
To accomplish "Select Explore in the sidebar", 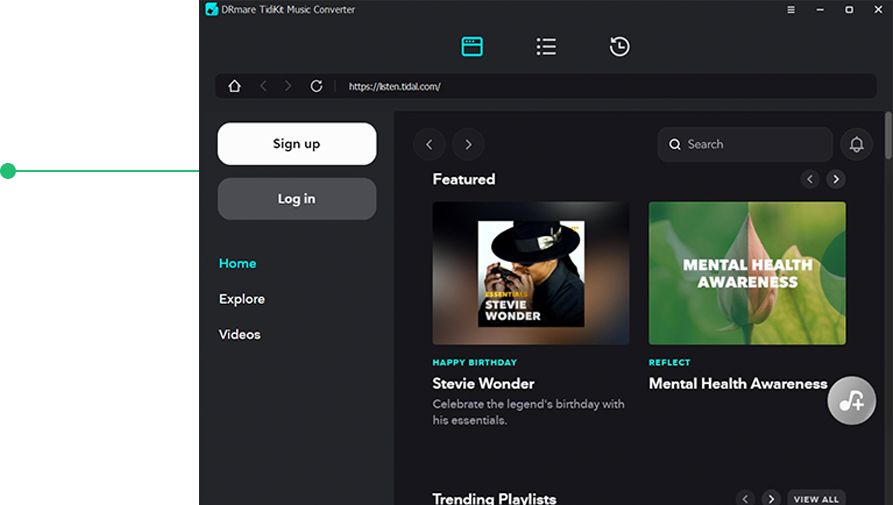I will [242, 299].
